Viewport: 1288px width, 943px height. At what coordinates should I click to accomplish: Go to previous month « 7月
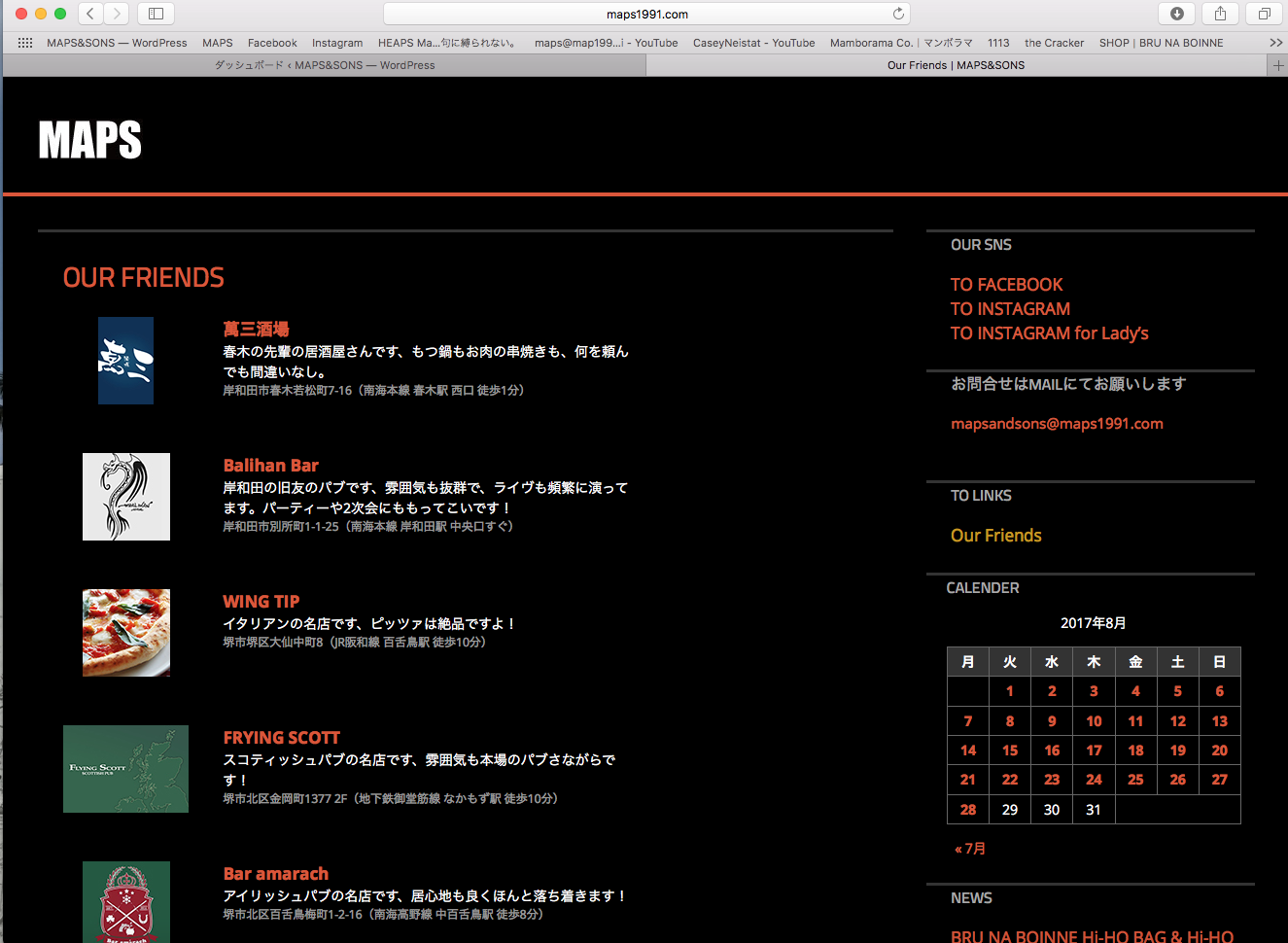tap(970, 849)
